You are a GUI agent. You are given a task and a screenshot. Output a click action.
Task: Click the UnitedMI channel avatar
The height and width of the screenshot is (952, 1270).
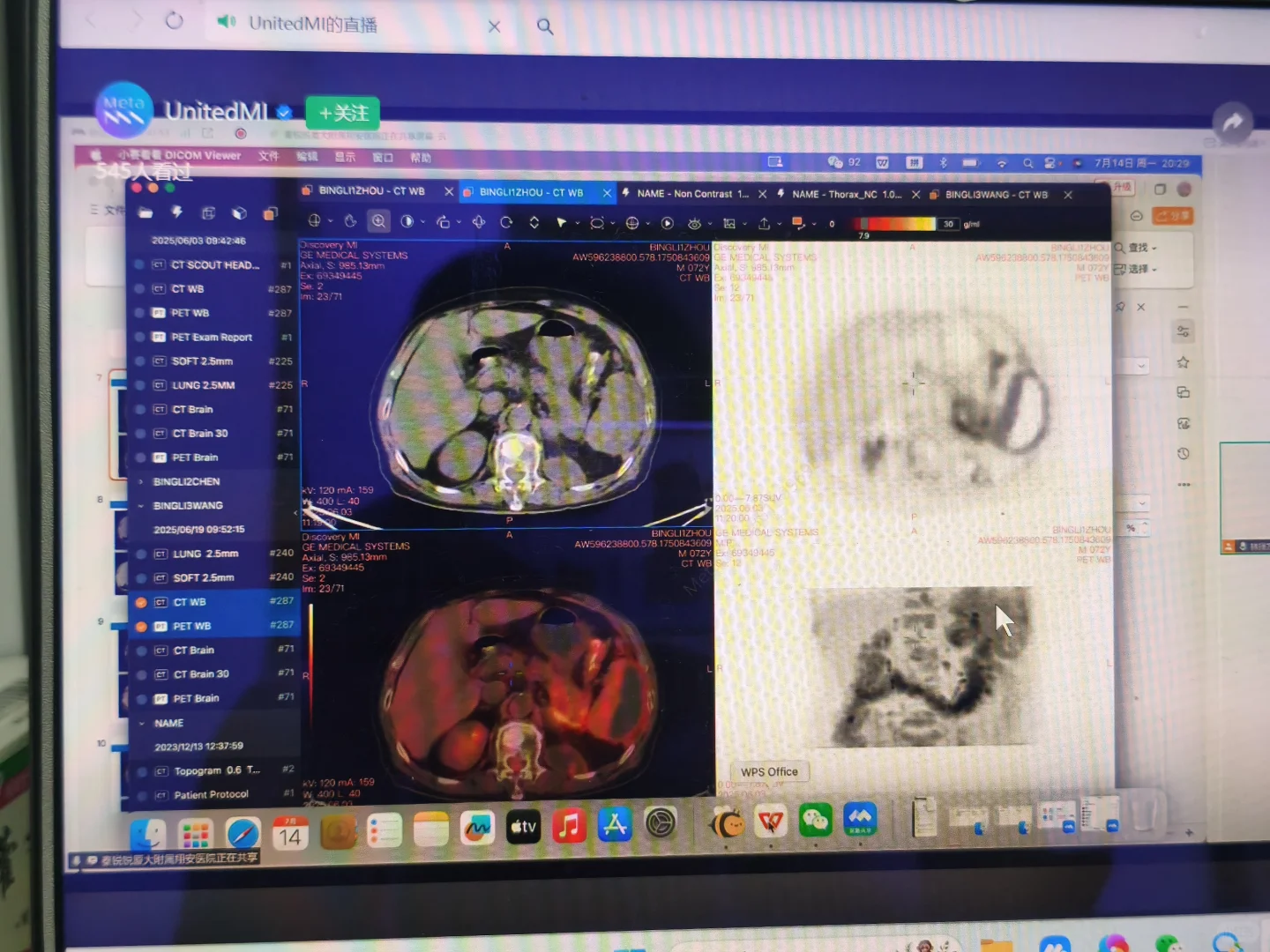point(123,110)
